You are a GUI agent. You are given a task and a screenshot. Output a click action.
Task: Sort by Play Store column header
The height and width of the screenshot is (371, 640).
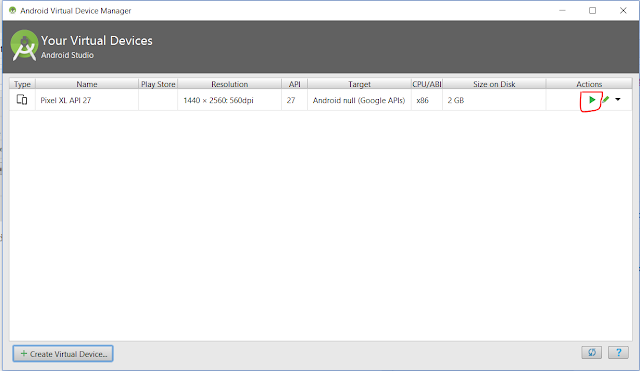158,84
